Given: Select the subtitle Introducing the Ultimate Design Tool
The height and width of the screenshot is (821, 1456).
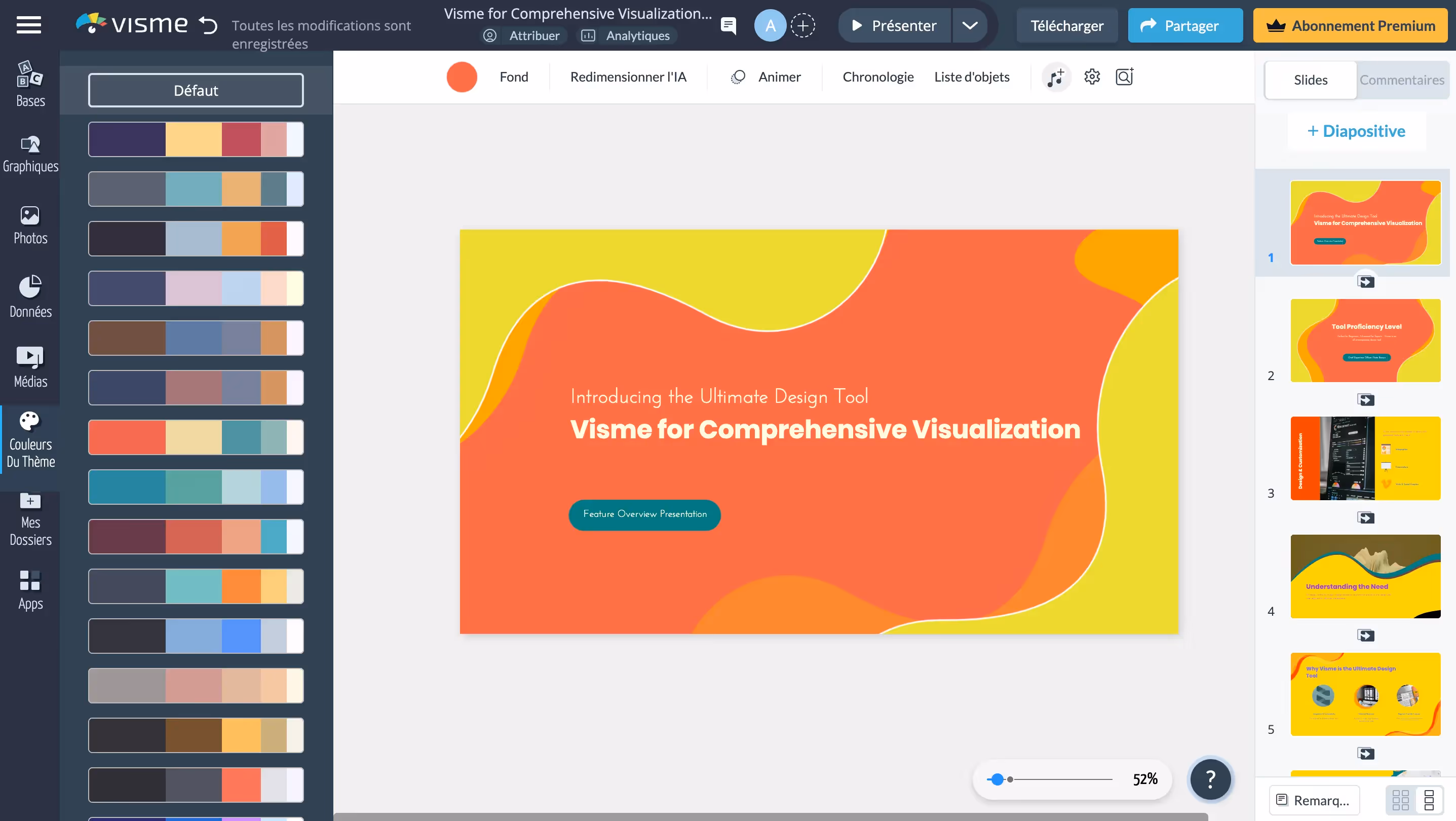Looking at the screenshot, I should tap(719, 396).
